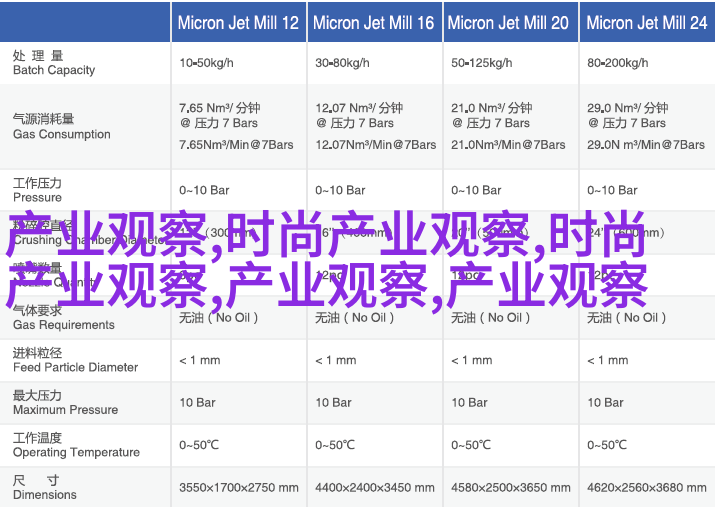This screenshot has height=507, width=722.
Task: Click < 1 mm in Jet Mill 16 column
Action: pos(335,360)
